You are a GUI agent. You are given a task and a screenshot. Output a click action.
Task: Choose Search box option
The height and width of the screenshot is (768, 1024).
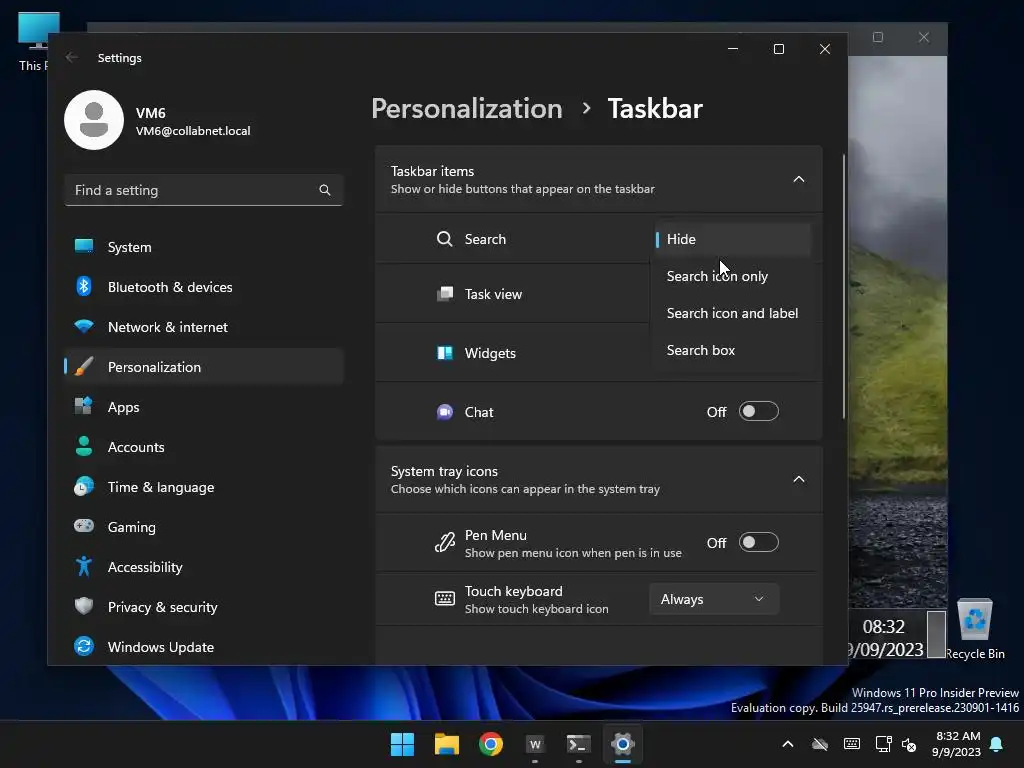733,350
